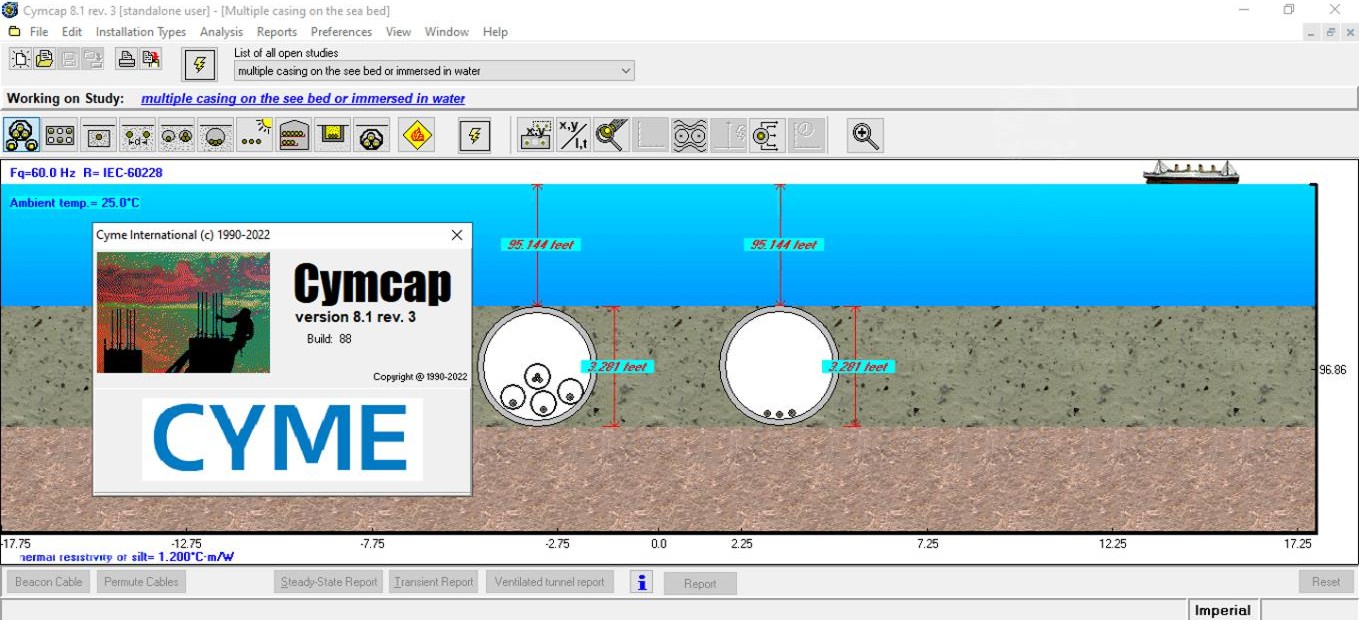The image size is (1359, 620).
Task: Click the Imperial units status bar entry
Action: tap(1223, 610)
